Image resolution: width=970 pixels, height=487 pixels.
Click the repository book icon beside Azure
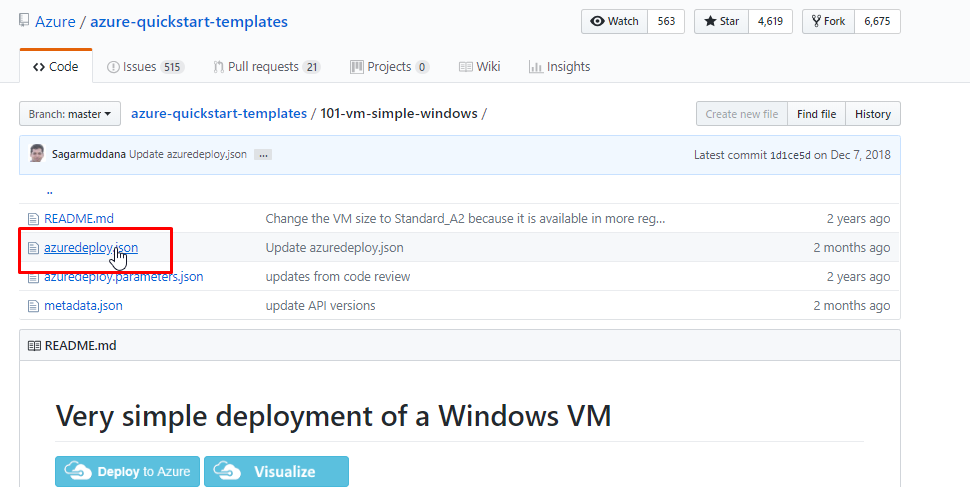24,20
